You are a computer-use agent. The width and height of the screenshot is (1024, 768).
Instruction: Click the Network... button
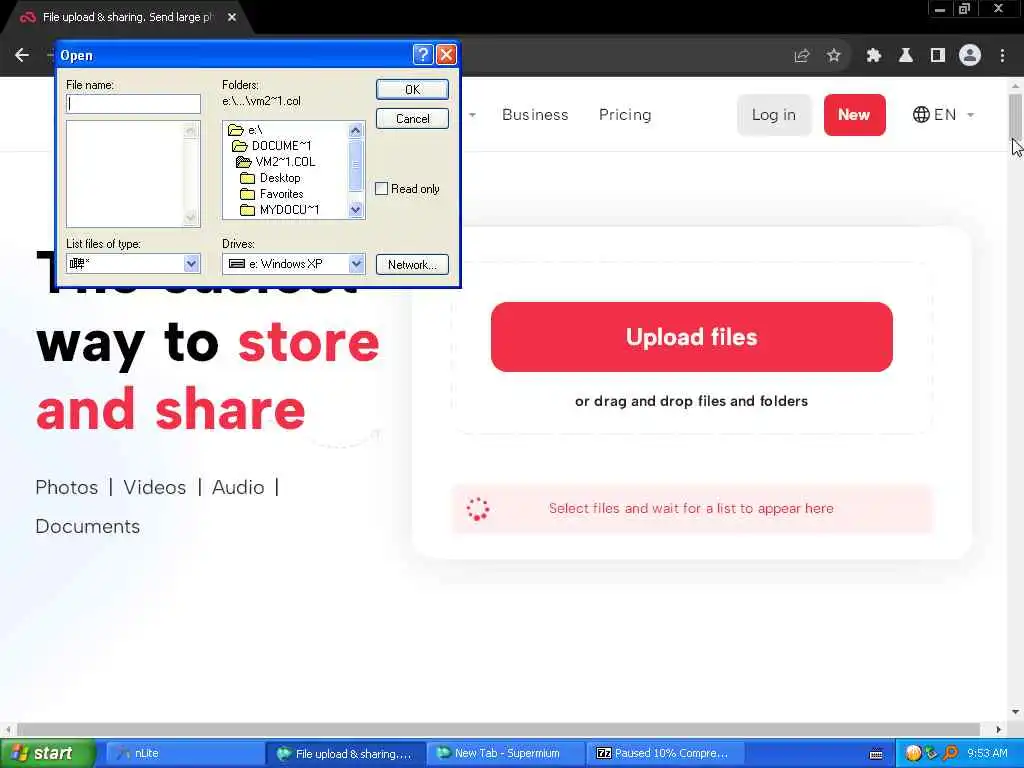click(x=412, y=264)
